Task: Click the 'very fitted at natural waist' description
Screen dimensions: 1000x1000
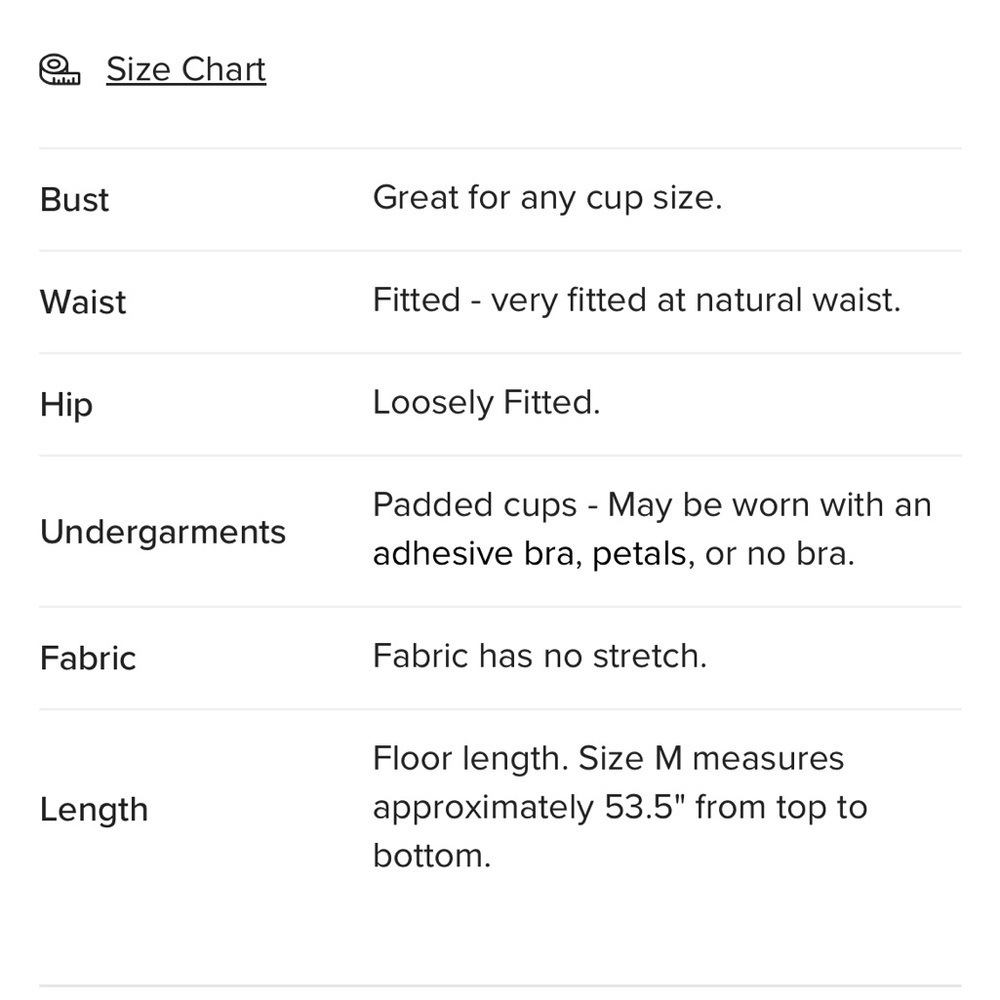Action: [x=696, y=300]
